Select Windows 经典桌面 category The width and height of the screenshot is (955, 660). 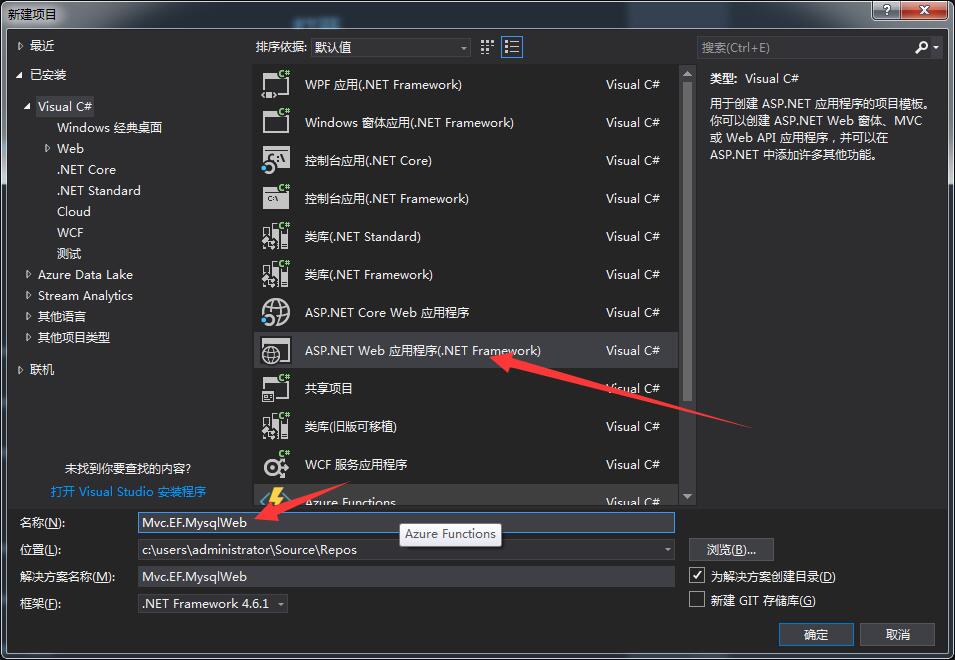110,127
